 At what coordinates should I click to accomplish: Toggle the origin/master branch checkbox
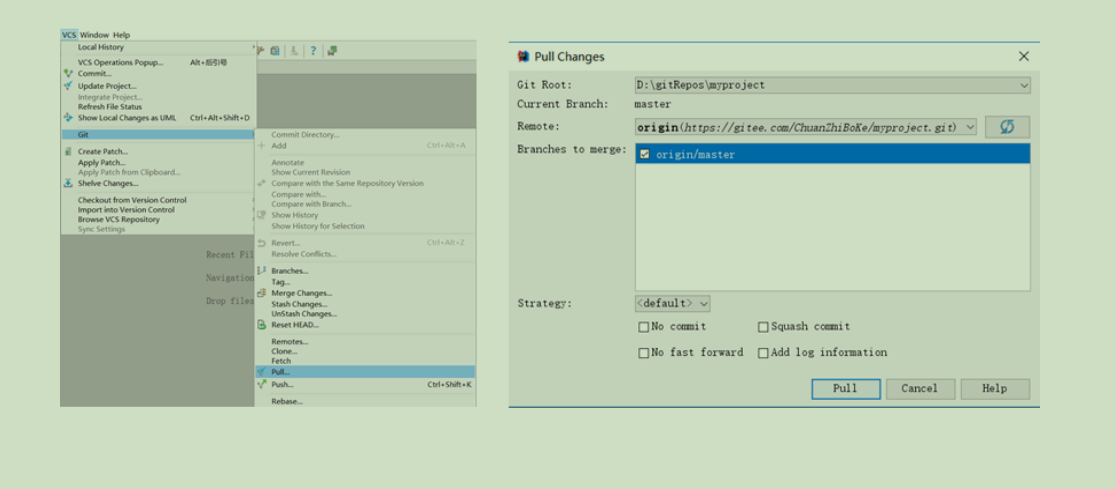[645, 154]
